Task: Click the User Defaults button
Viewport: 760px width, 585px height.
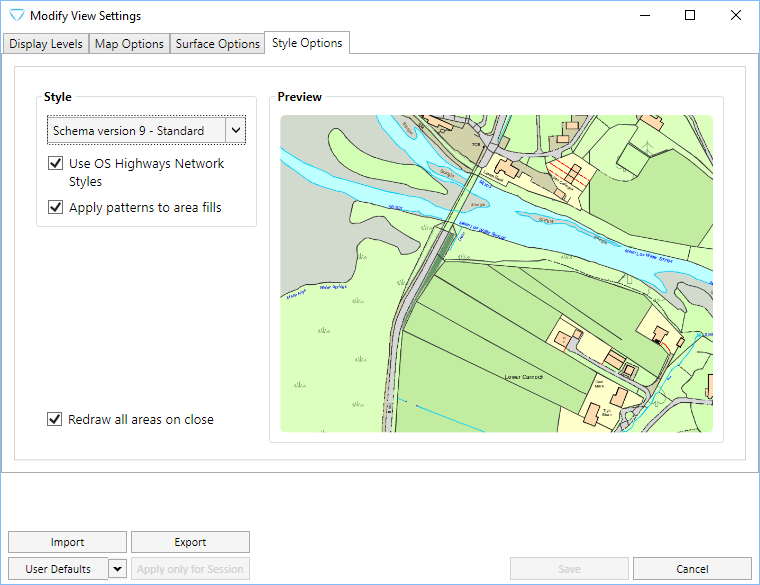Action: (58, 569)
